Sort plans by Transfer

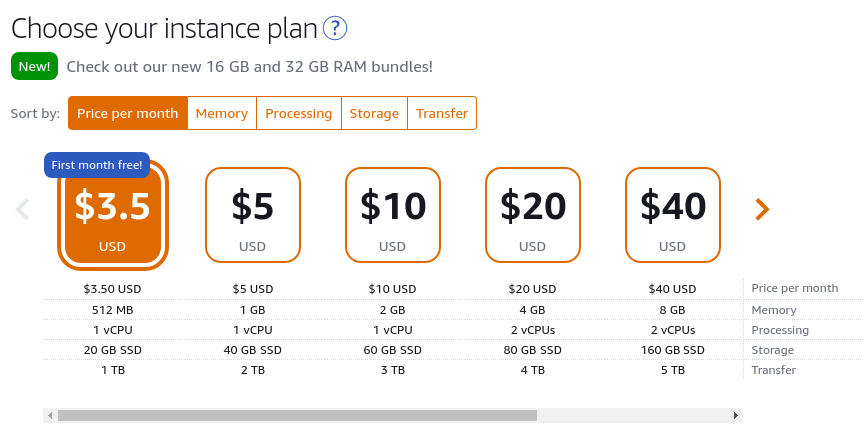(x=442, y=113)
